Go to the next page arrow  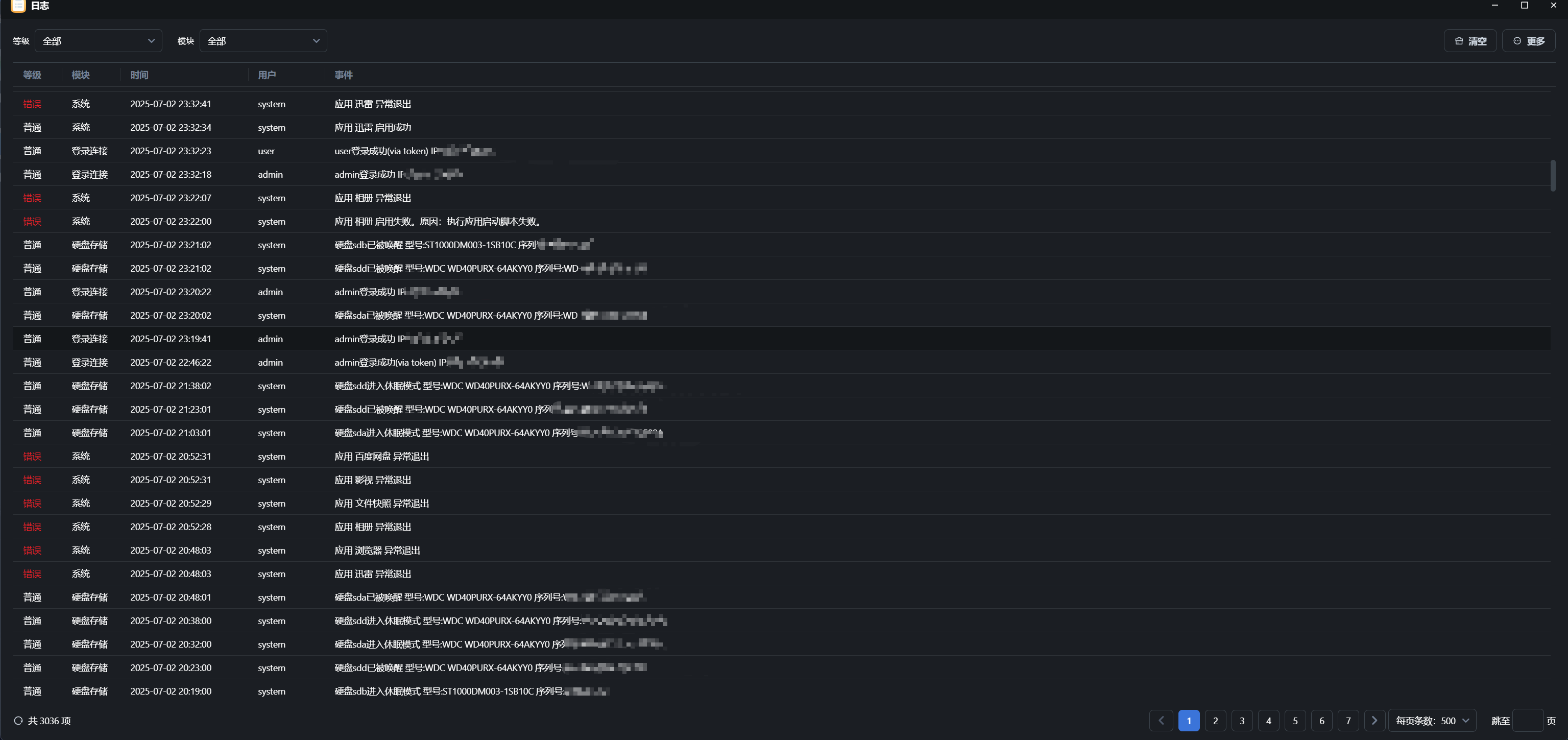pos(1374,721)
